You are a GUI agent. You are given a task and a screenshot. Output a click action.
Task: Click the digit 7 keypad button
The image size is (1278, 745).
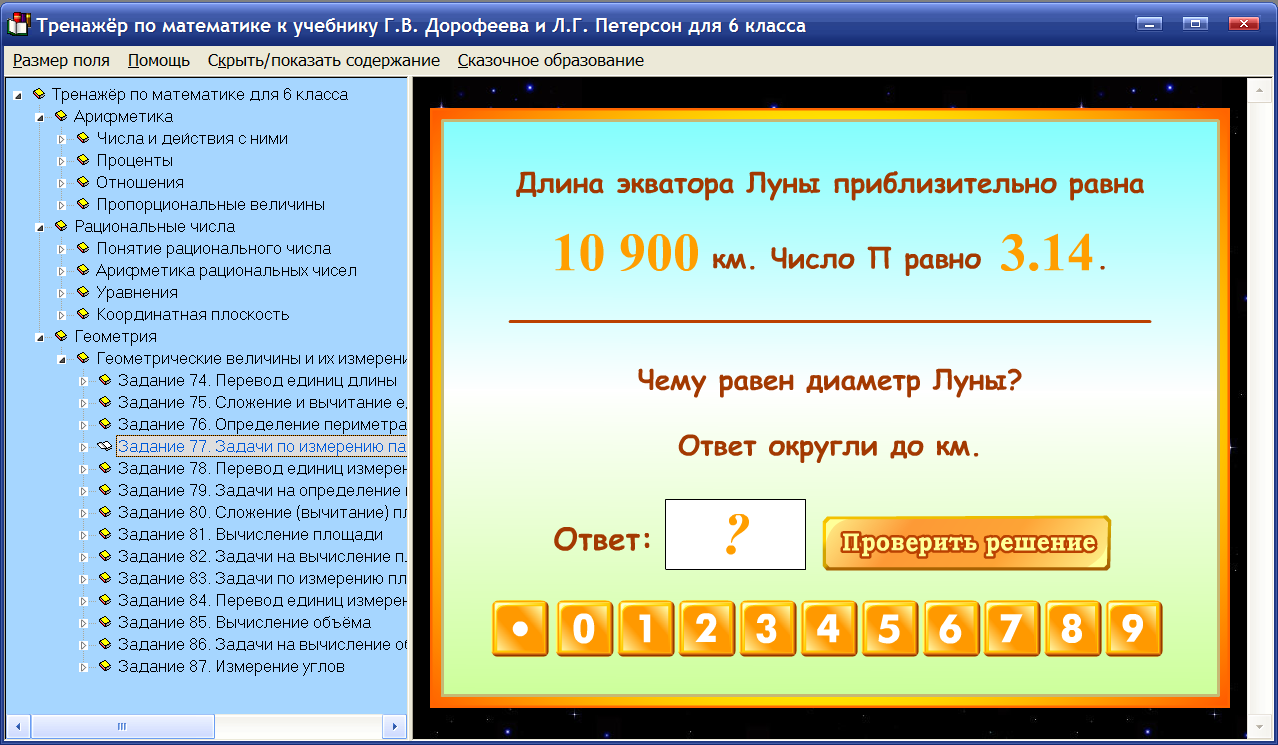pos(1012,629)
